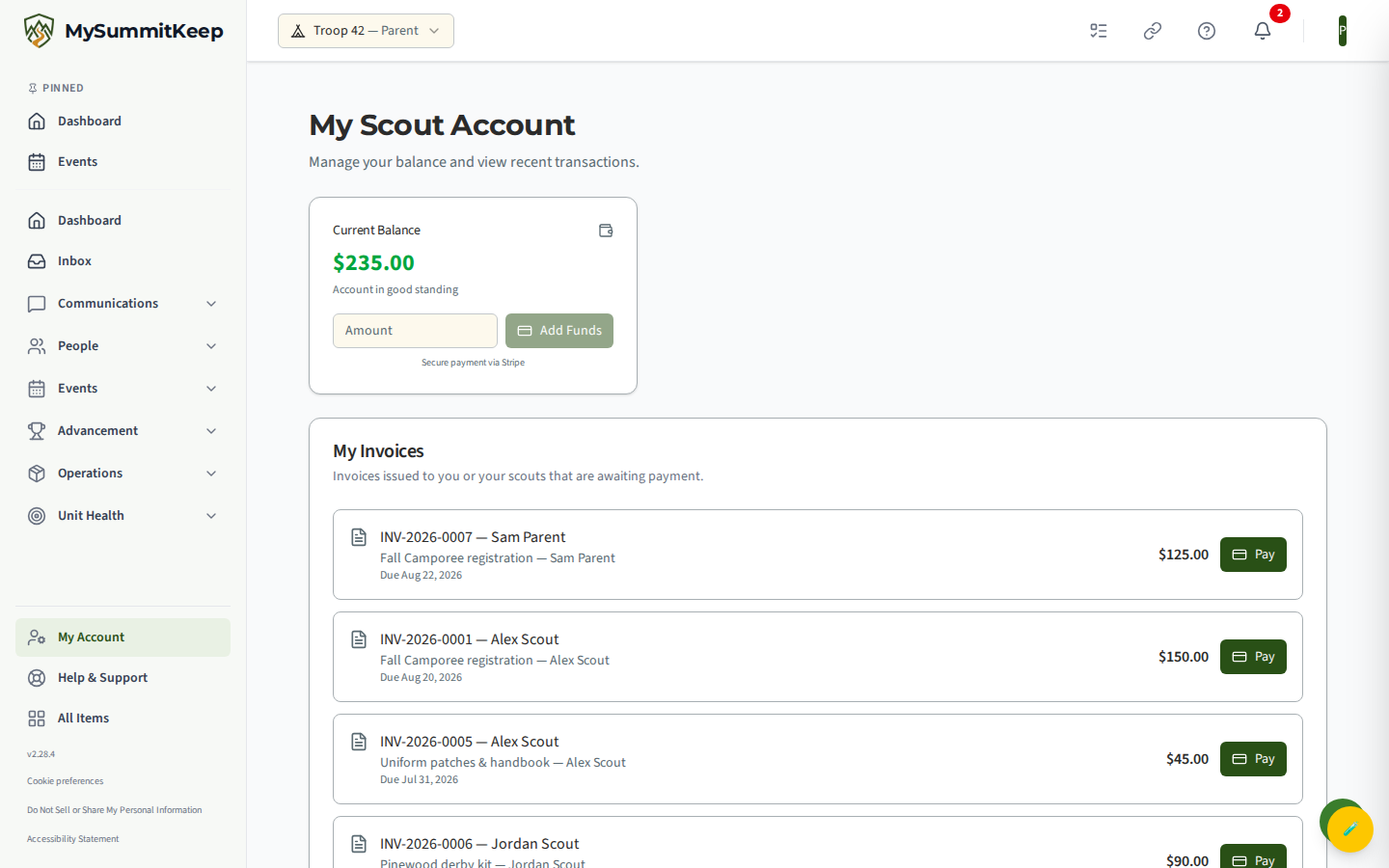Pay invoice INV-2026-0001 for $150.00
This screenshot has width=1389, height=868.
pos(1253,657)
